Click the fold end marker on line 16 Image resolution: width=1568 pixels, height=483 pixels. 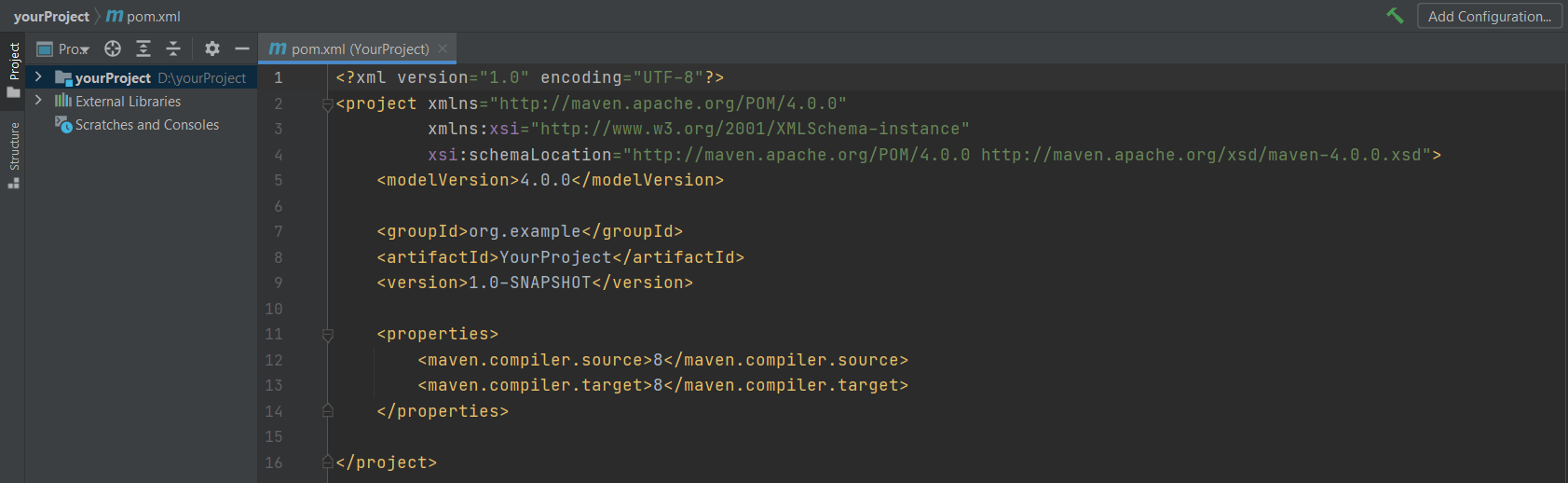click(x=328, y=462)
